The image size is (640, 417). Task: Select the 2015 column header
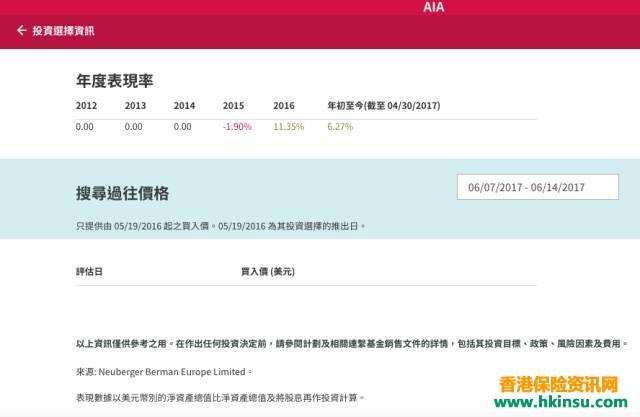[233, 105]
